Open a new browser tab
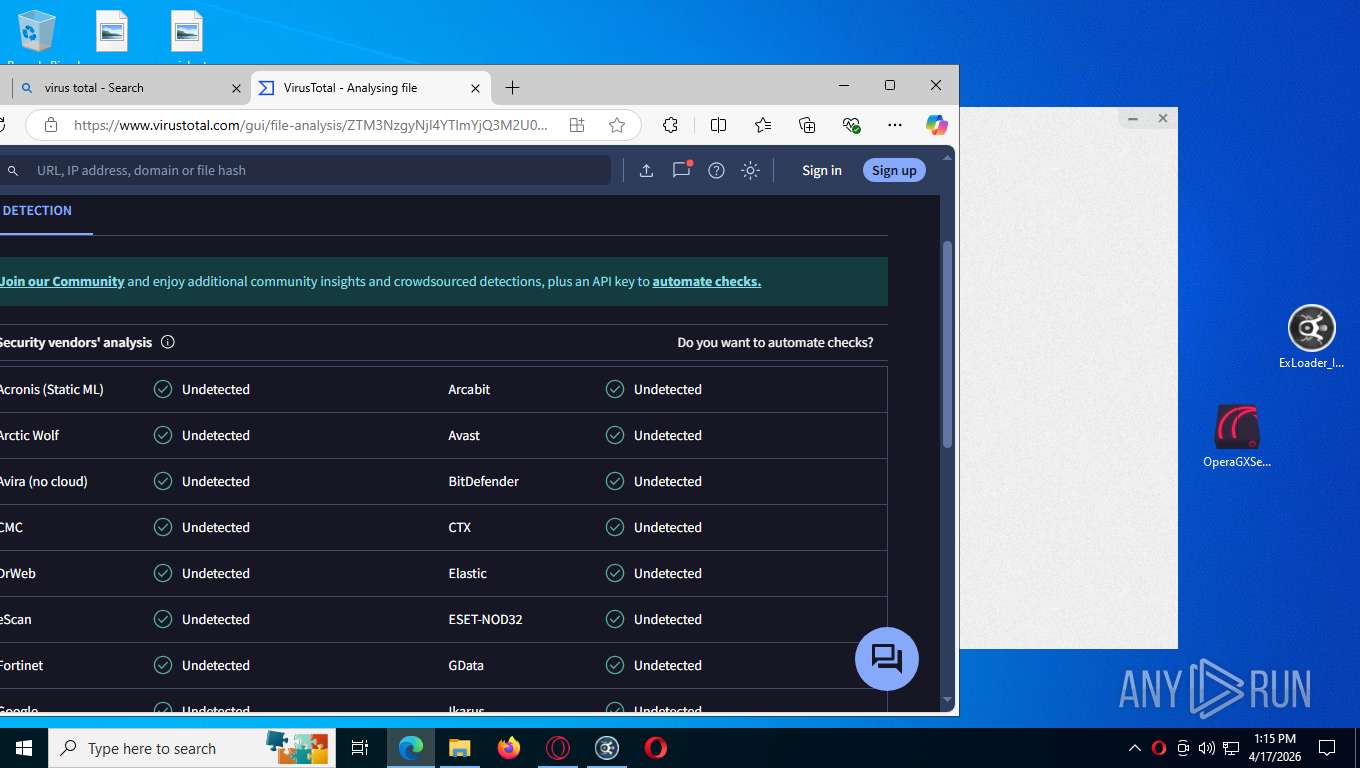The image size is (1360, 768). pyautogui.click(x=512, y=88)
